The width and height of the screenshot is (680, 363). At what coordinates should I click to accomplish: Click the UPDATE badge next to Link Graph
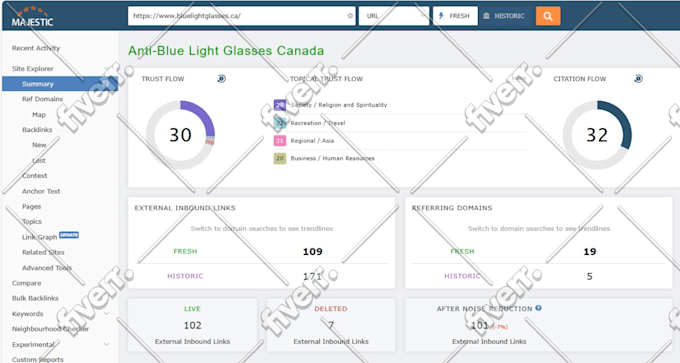69,235
